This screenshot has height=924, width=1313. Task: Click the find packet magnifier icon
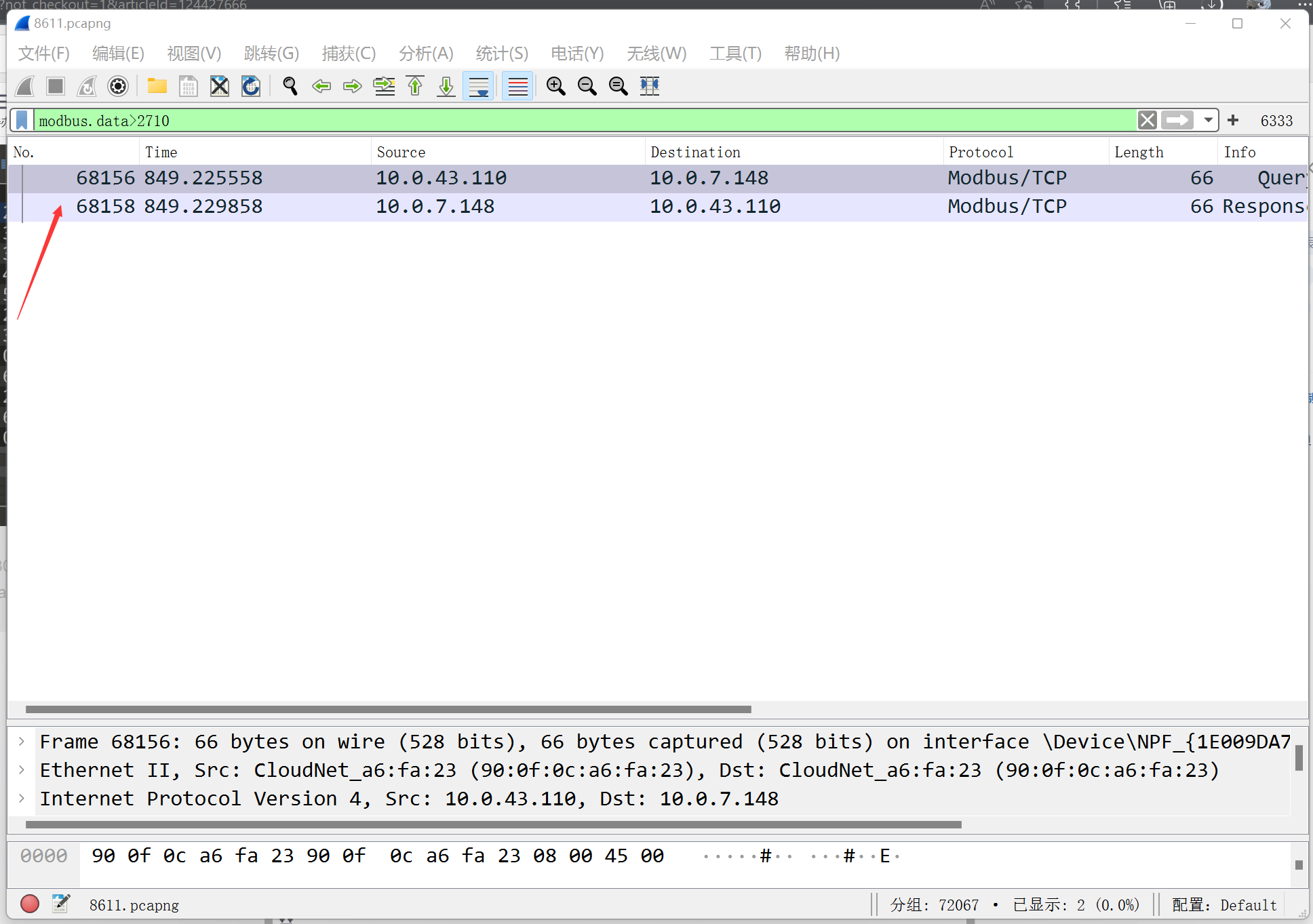[x=290, y=86]
